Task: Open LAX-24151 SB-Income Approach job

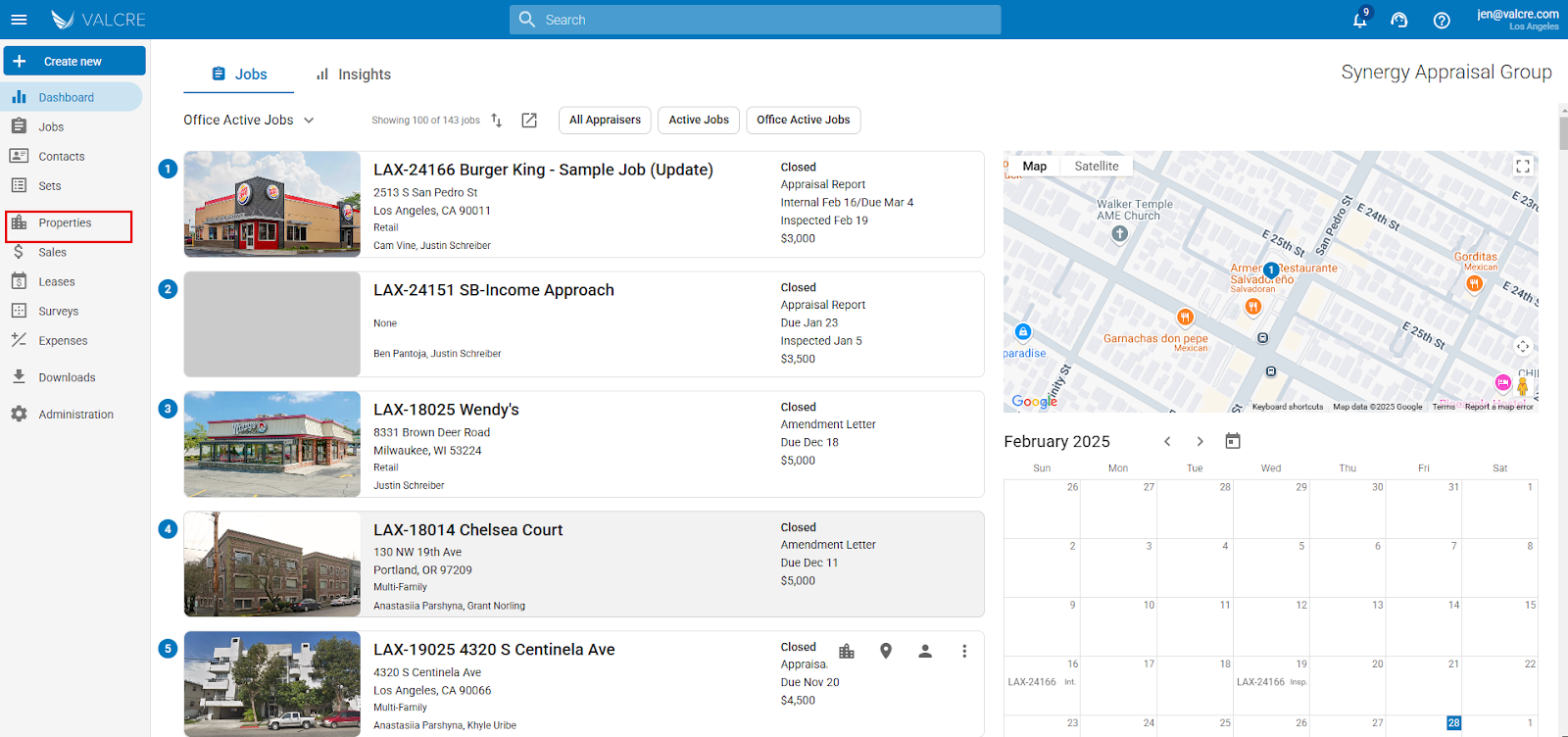Action: (494, 290)
